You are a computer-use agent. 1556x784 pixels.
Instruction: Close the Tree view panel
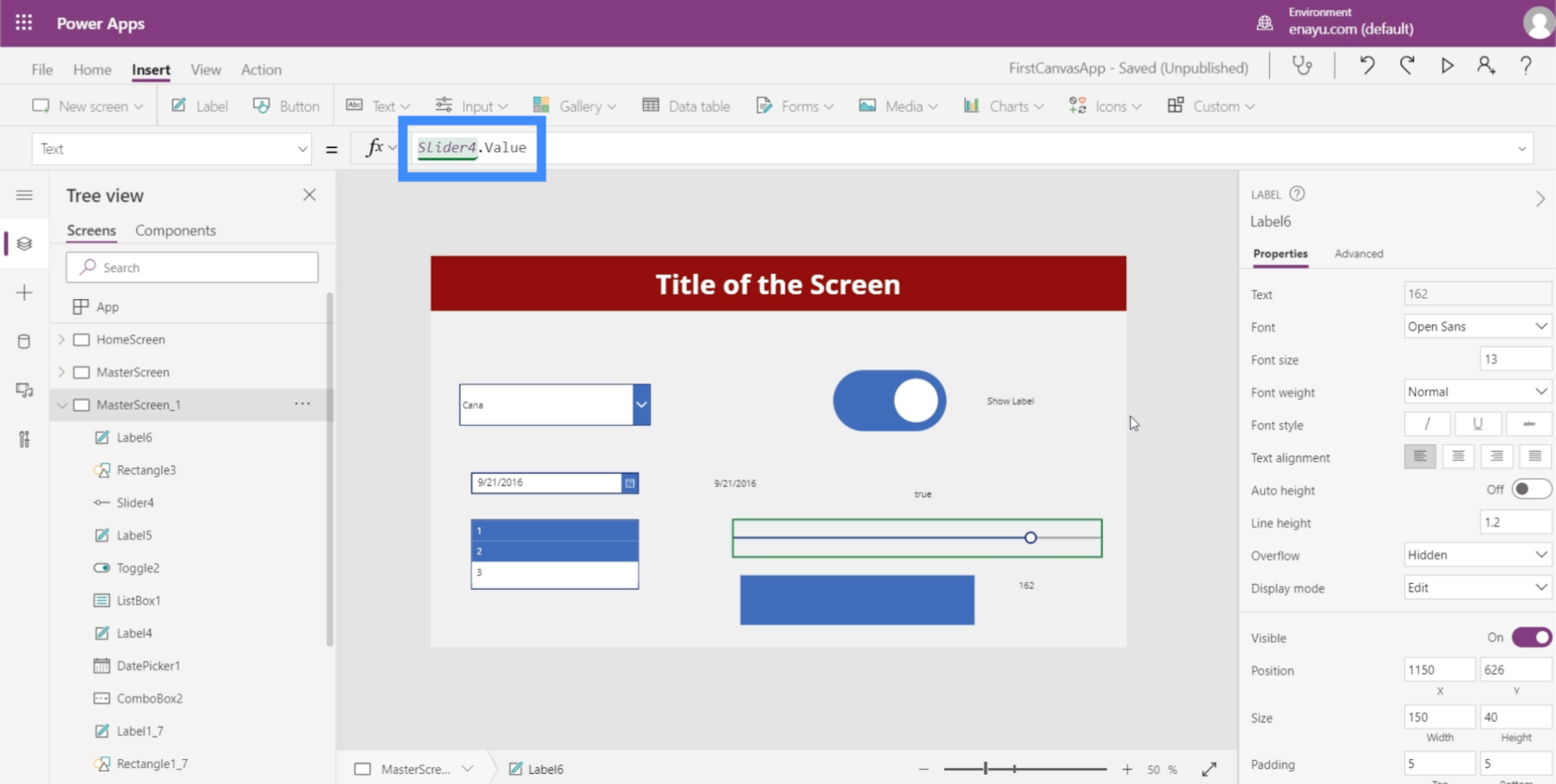(309, 194)
